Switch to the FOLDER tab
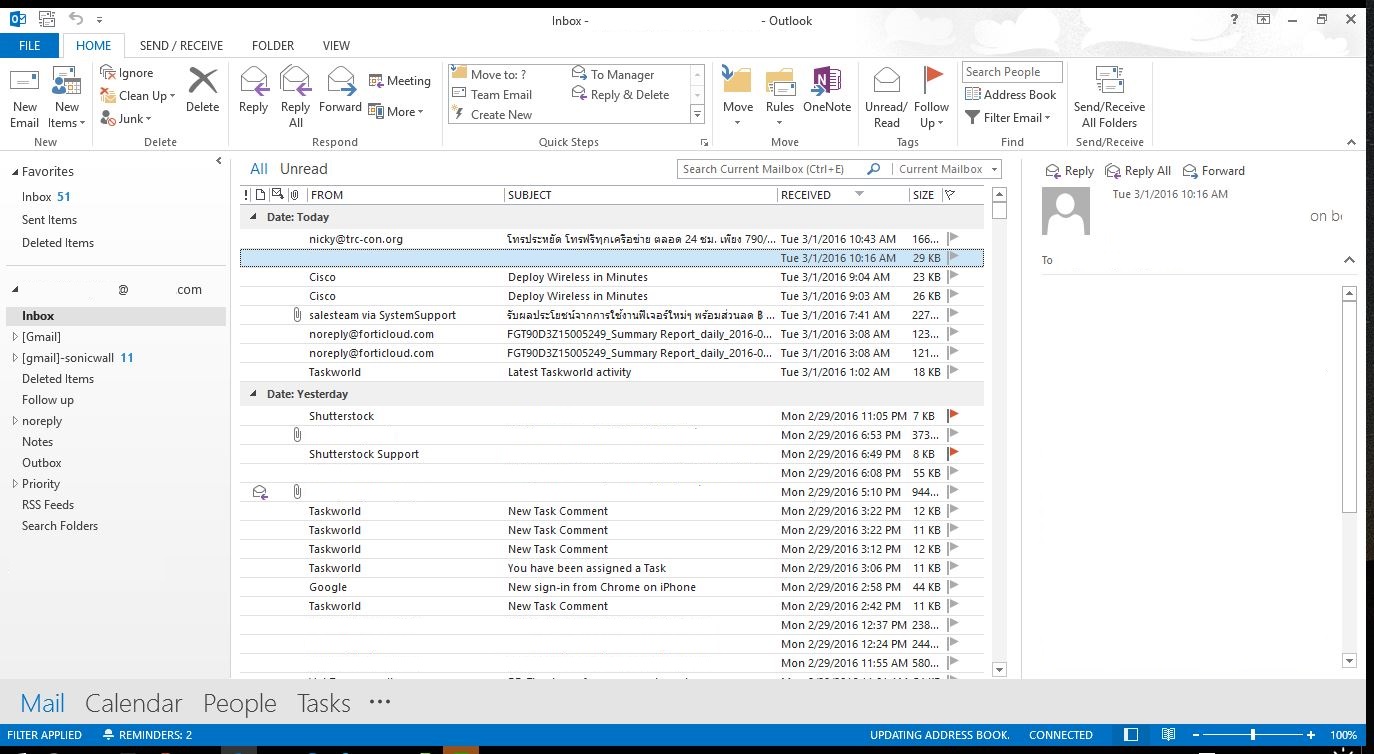 pos(273,45)
